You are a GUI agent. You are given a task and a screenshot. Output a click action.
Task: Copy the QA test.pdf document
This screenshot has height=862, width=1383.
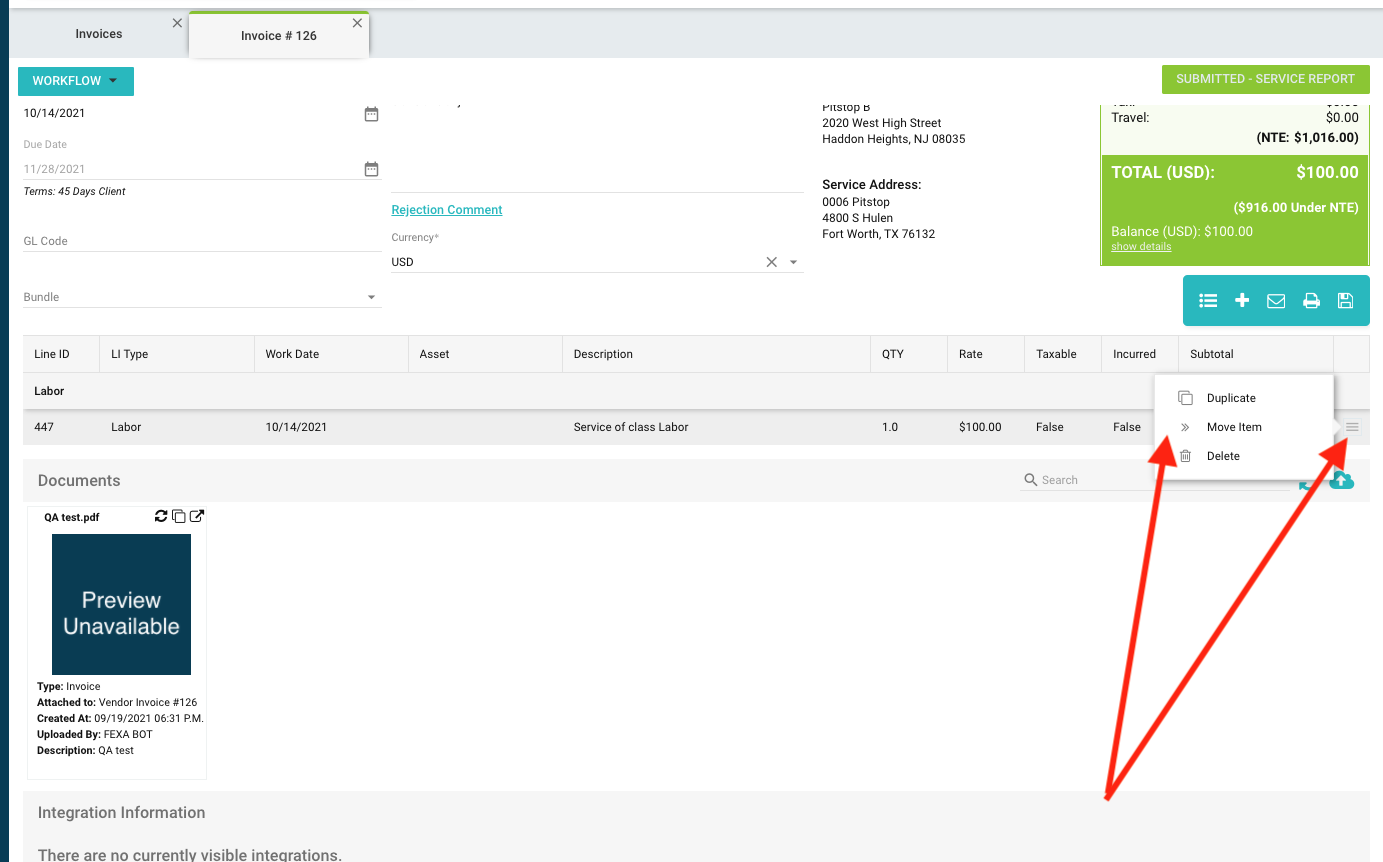coord(179,516)
